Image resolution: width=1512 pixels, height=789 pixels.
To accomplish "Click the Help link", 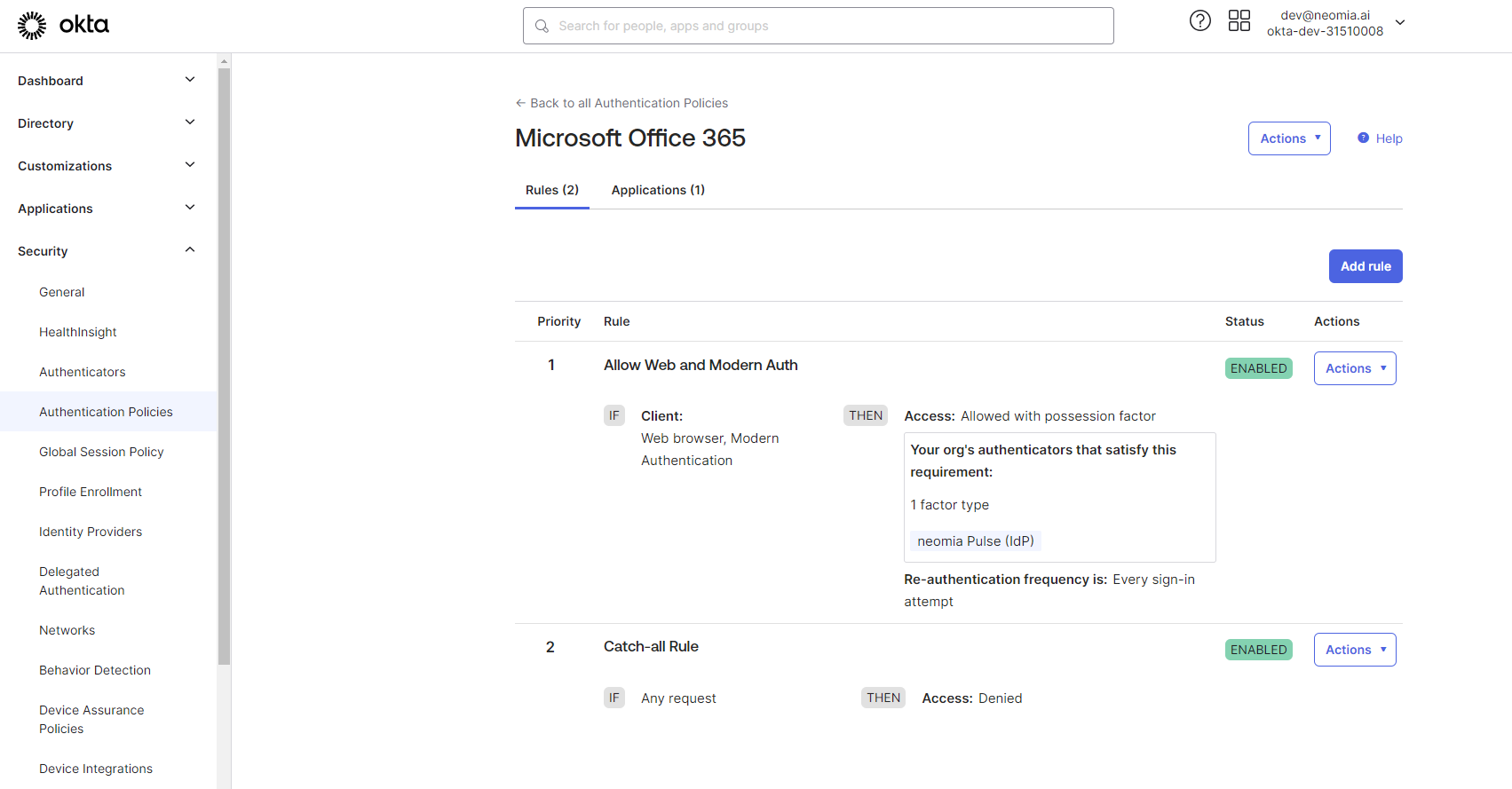I will point(1389,138).
